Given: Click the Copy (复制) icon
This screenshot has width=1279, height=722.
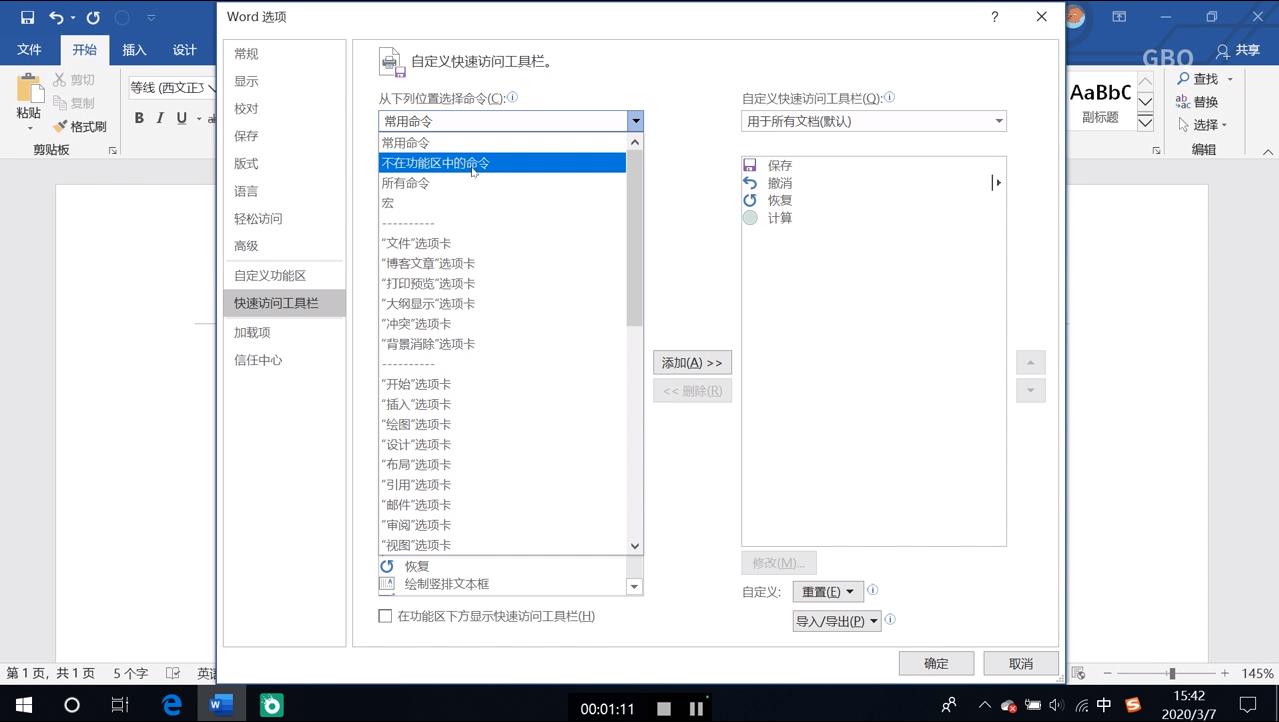Looking at the screenshot, I should [60, 103].
